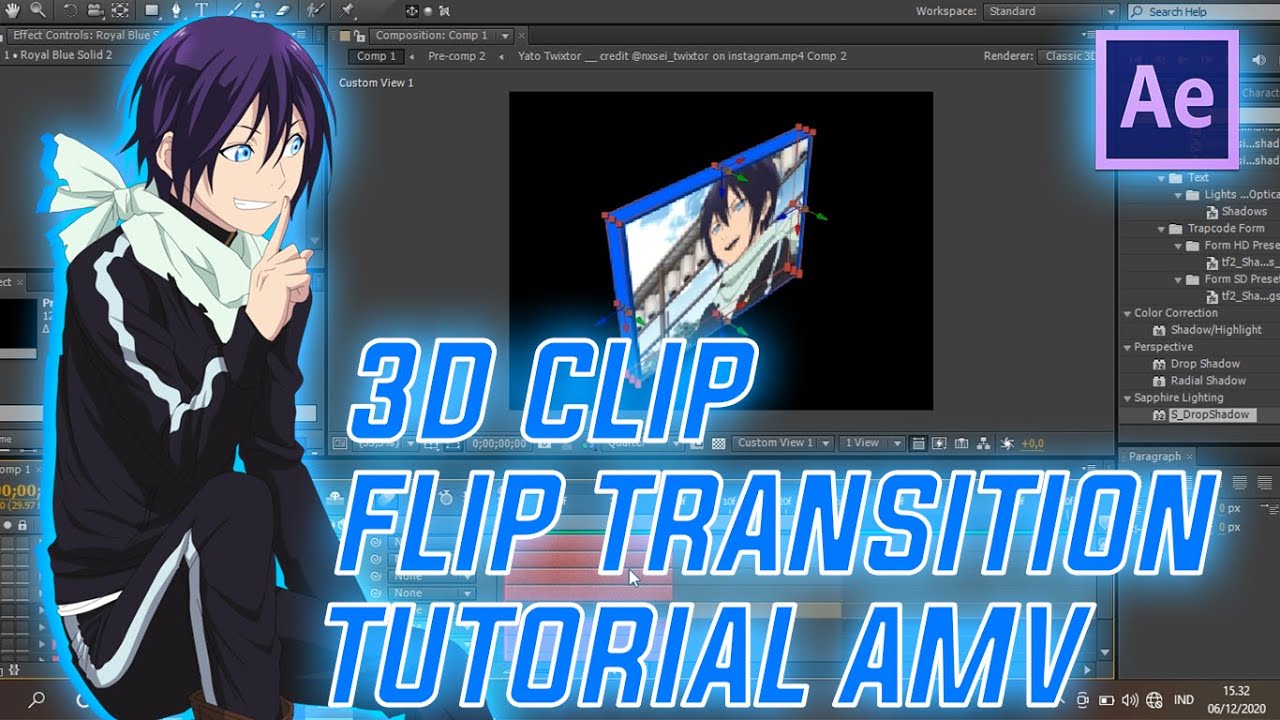
Task: Click the Local Axis Mode icon
Action: (411, 11)
